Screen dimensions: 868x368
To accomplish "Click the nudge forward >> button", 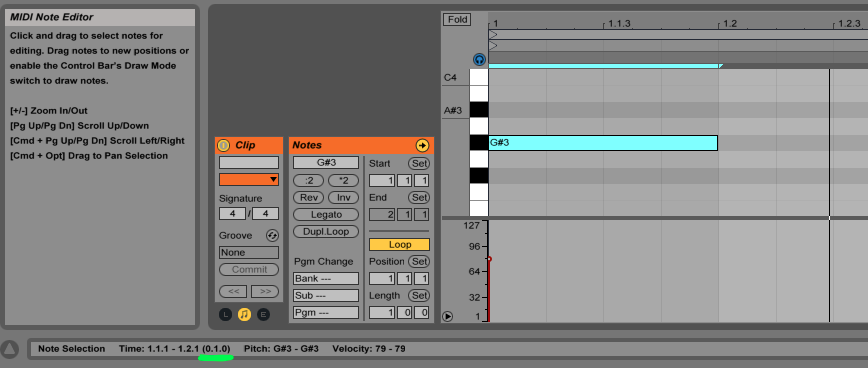I will (x=265, y=291).
